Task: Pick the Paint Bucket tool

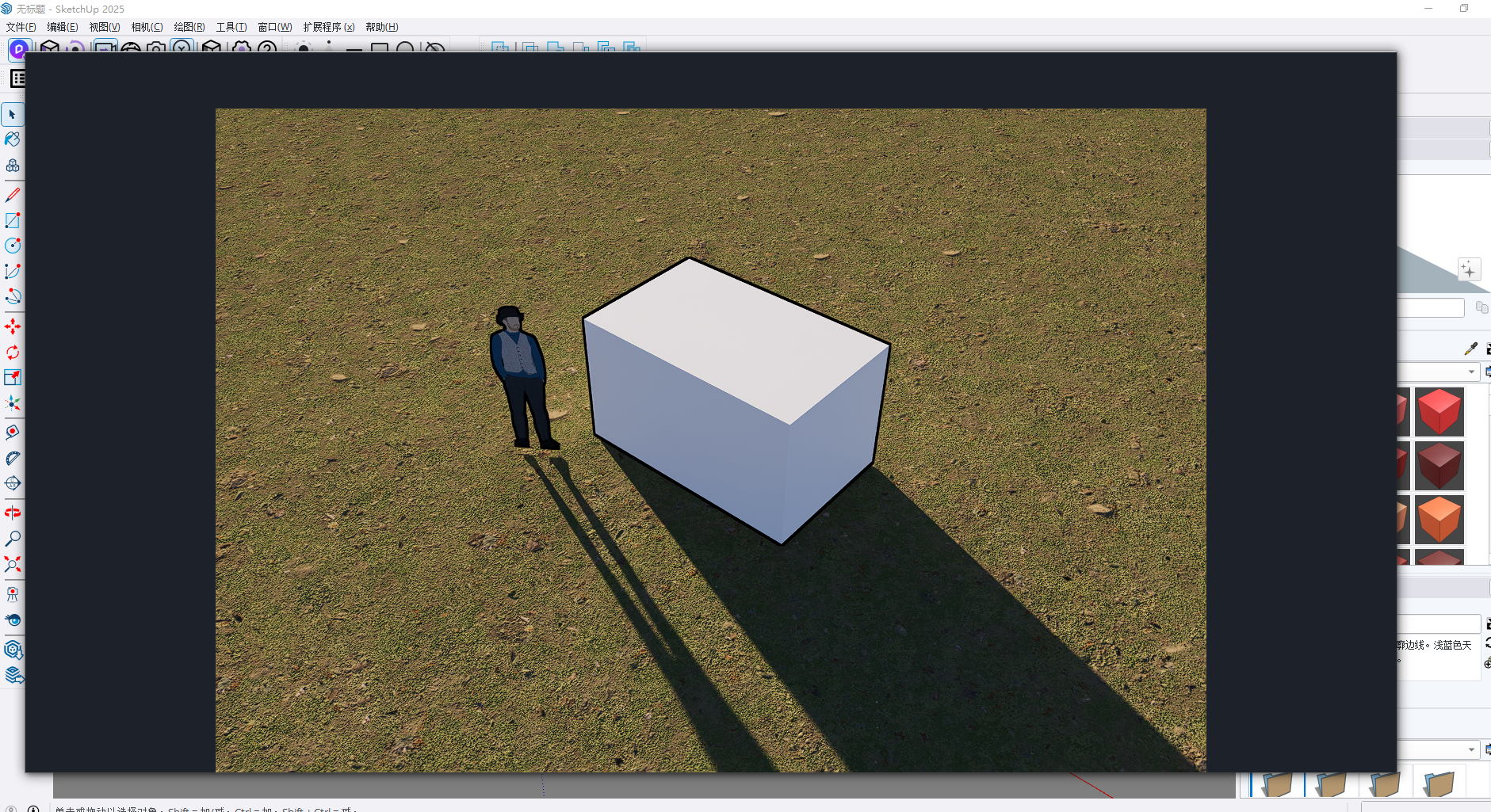Action: [13, 139]
